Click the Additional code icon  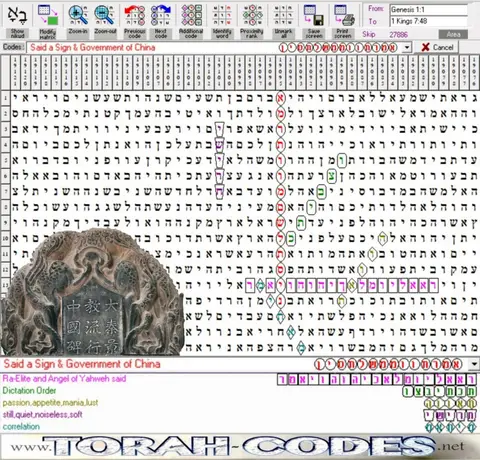tap(191, 15)
